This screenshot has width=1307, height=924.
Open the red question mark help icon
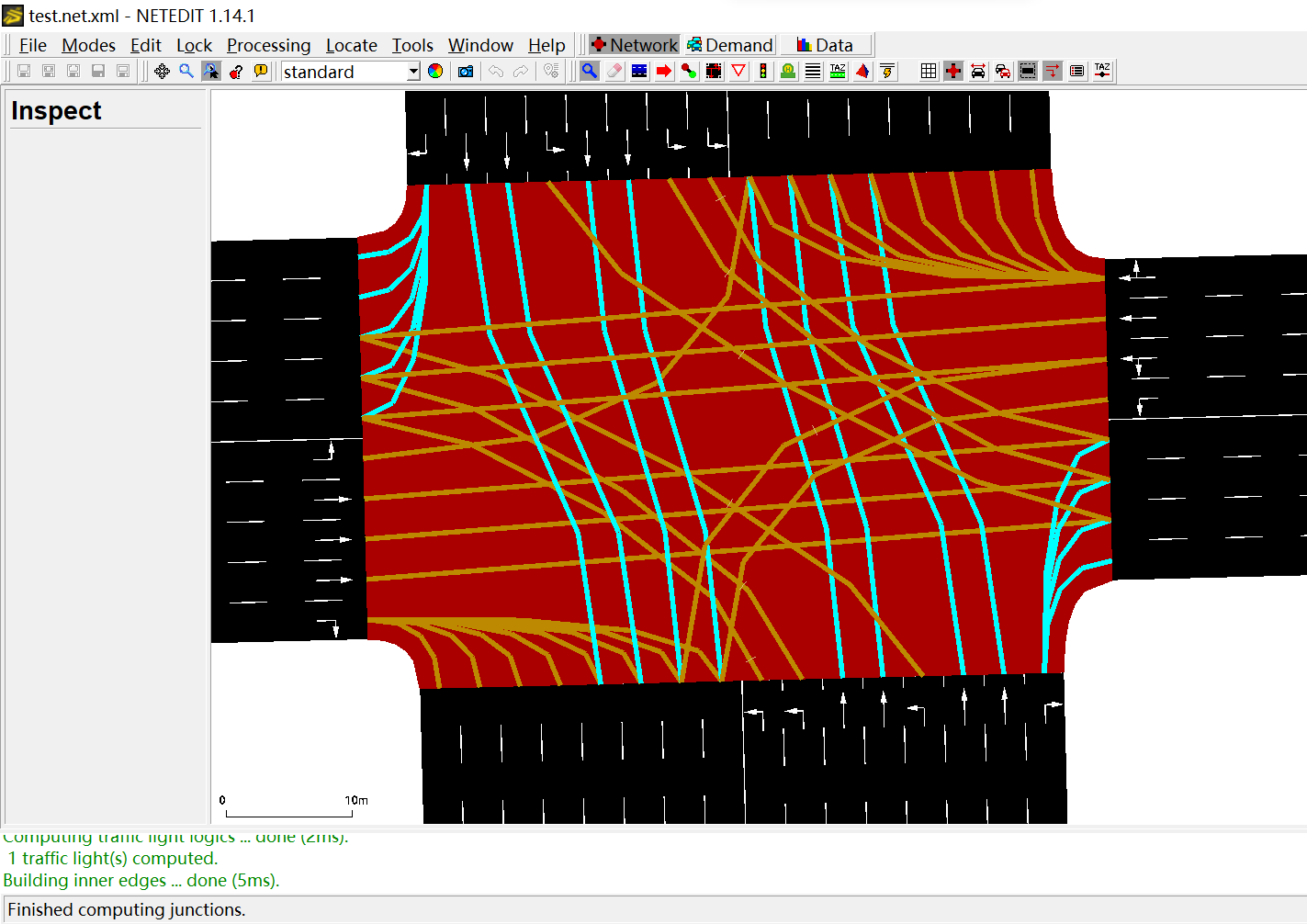pos(236,71)
